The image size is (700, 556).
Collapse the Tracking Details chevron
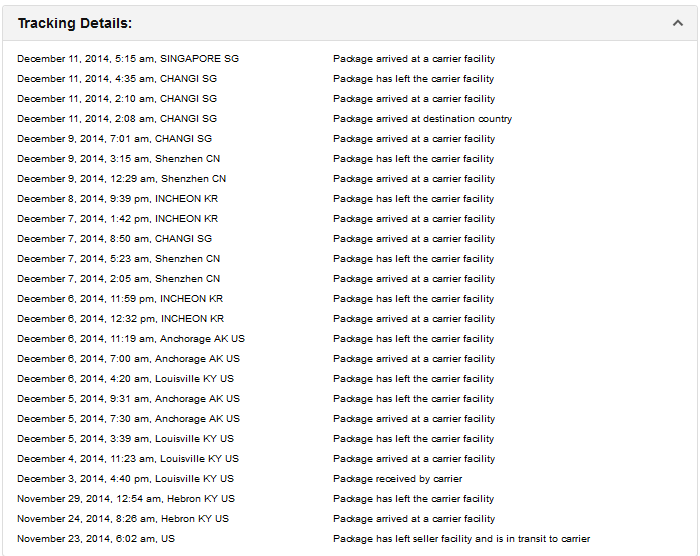[678, 23]
